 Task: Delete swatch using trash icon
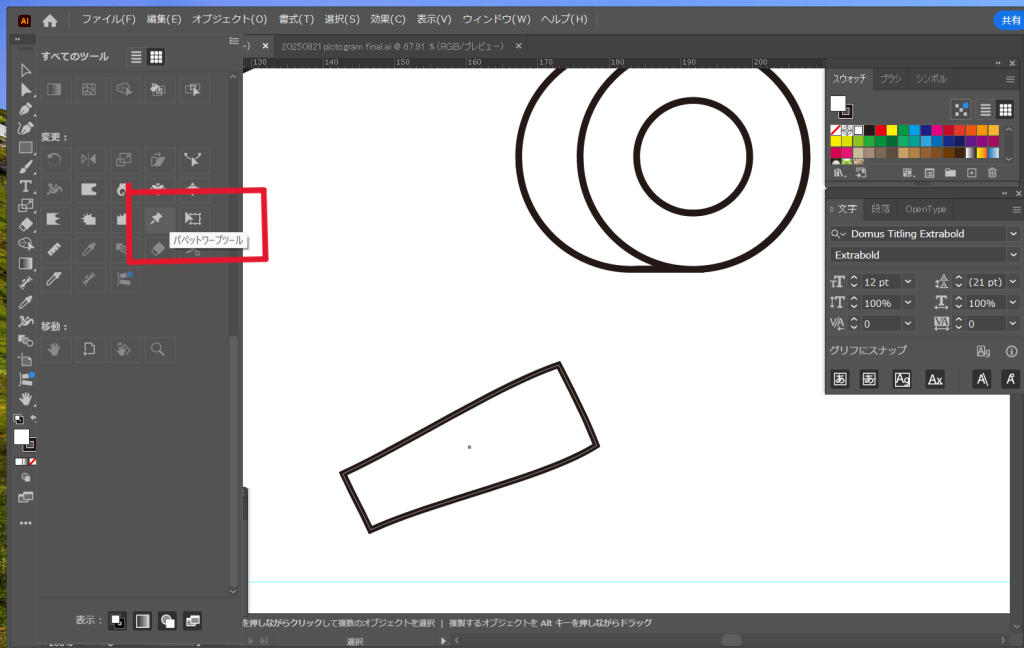[992, 173]
